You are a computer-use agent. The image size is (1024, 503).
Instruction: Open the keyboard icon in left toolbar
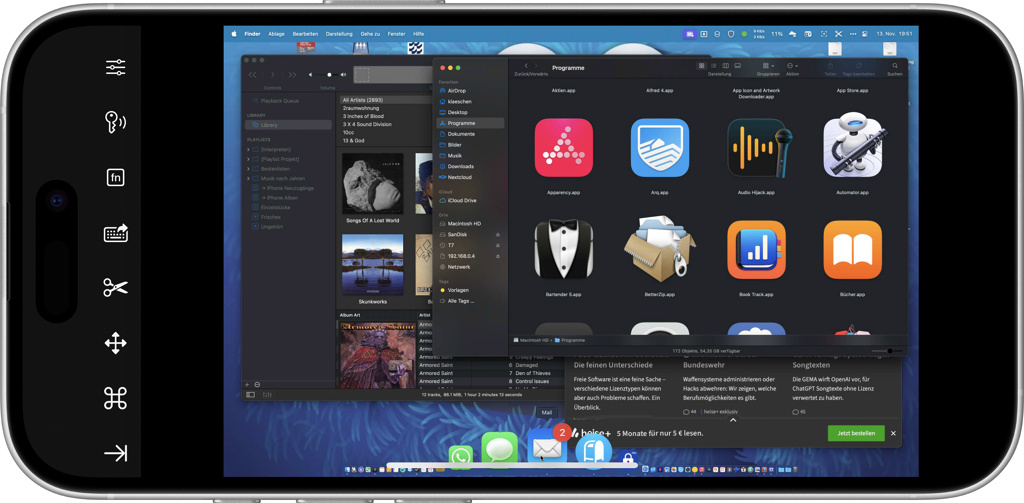(115, 233)
